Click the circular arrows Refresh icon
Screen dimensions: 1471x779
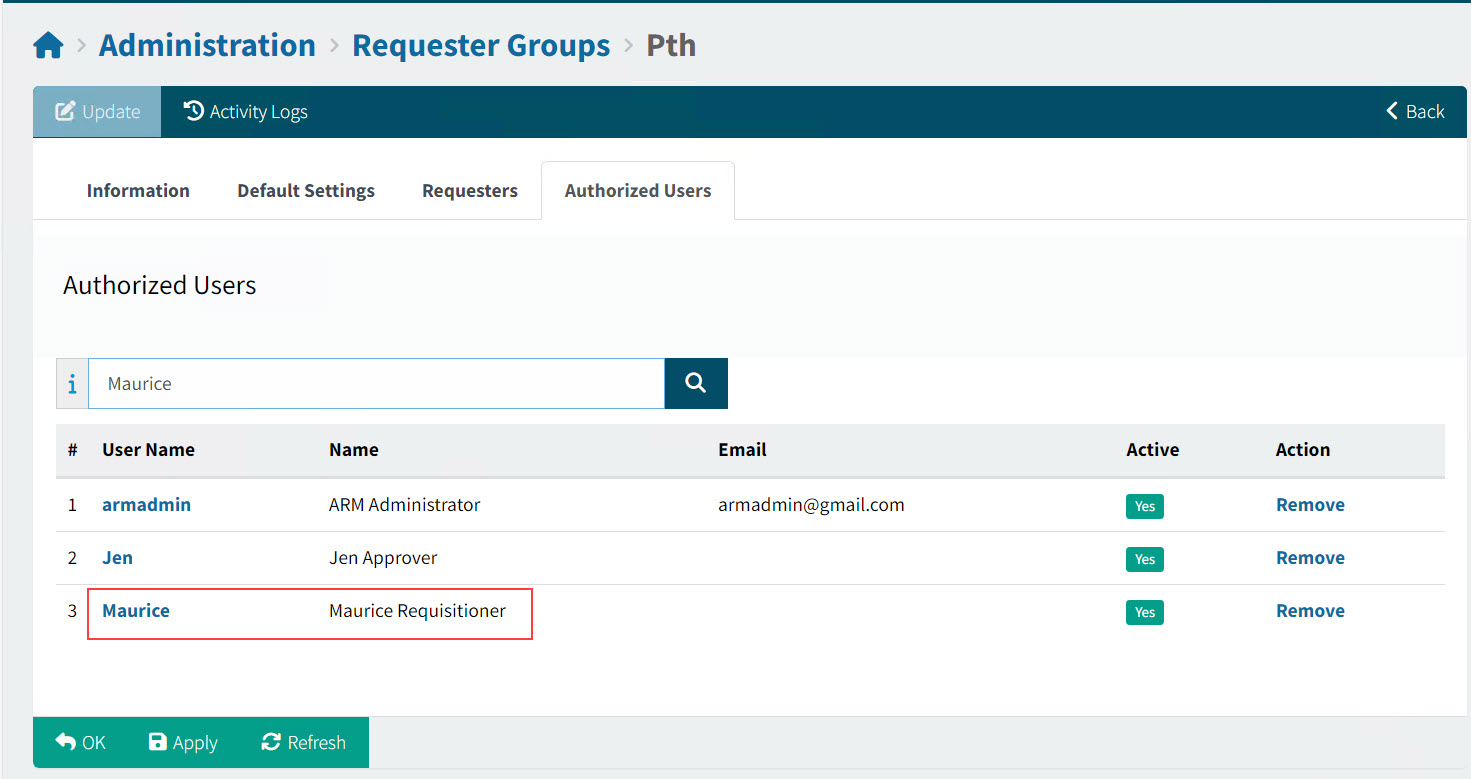270,742
